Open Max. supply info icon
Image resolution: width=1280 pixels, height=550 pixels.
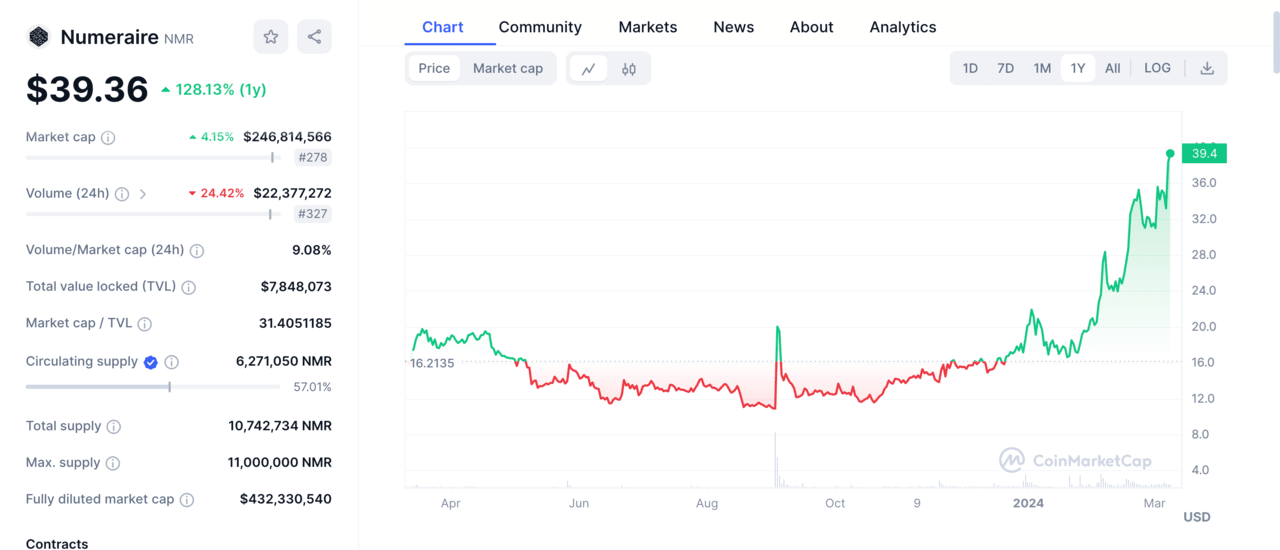click(113, 463)
